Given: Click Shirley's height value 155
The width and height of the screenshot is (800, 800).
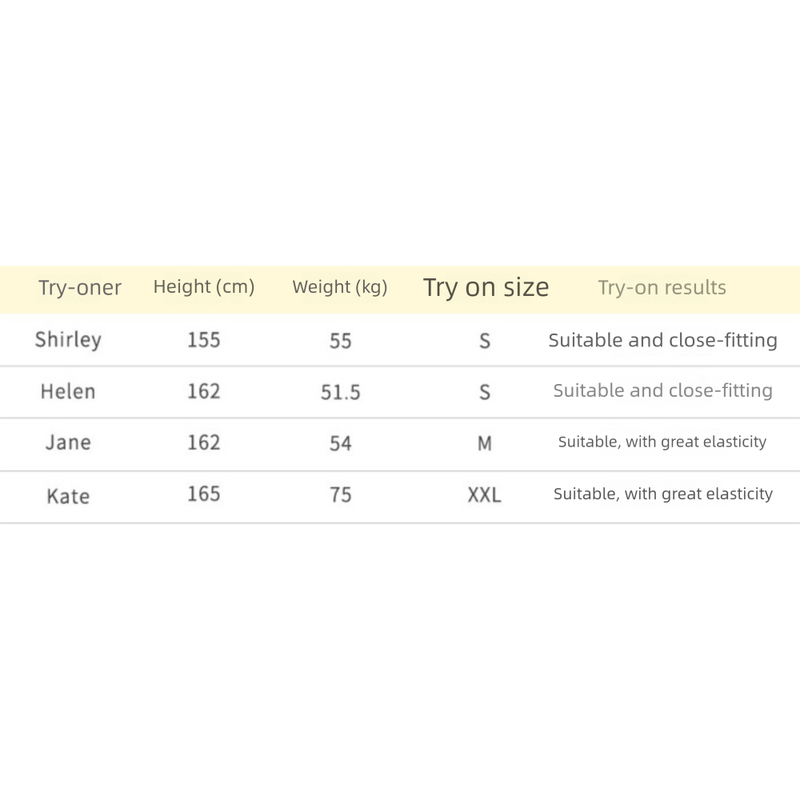Looking at the screenshot, I should click(204, 340).
